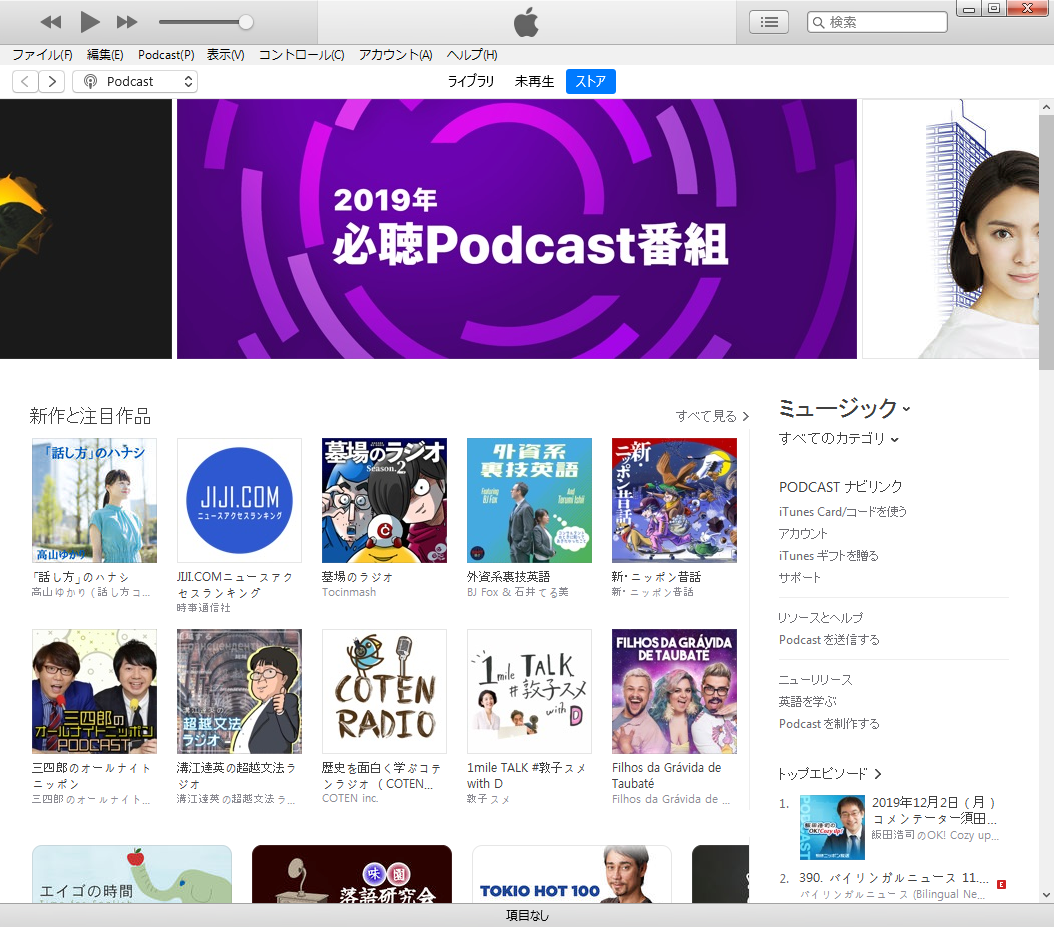Click the COTEN inc. author link

click(350, 799)
